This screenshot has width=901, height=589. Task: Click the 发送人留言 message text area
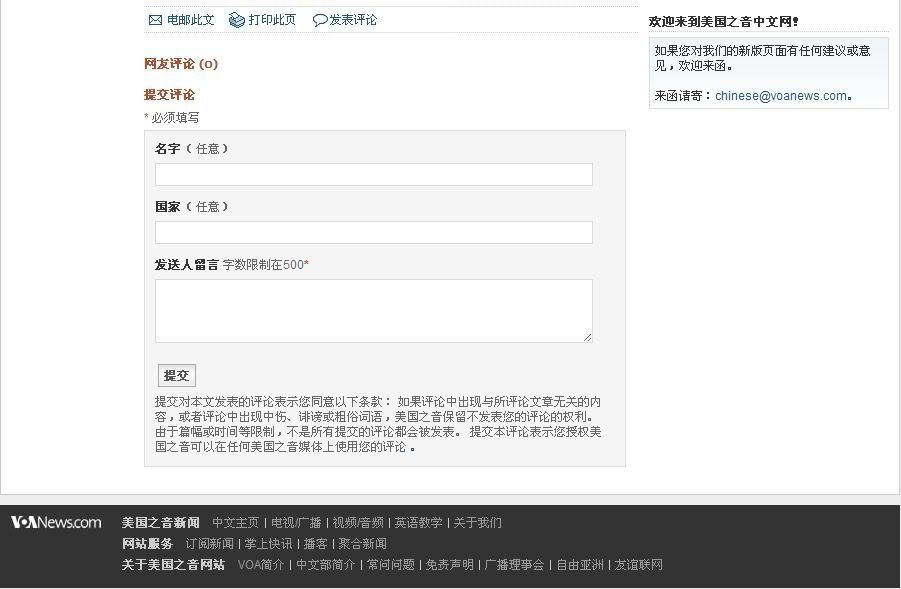pyautogui.click(x=373, y=311)
